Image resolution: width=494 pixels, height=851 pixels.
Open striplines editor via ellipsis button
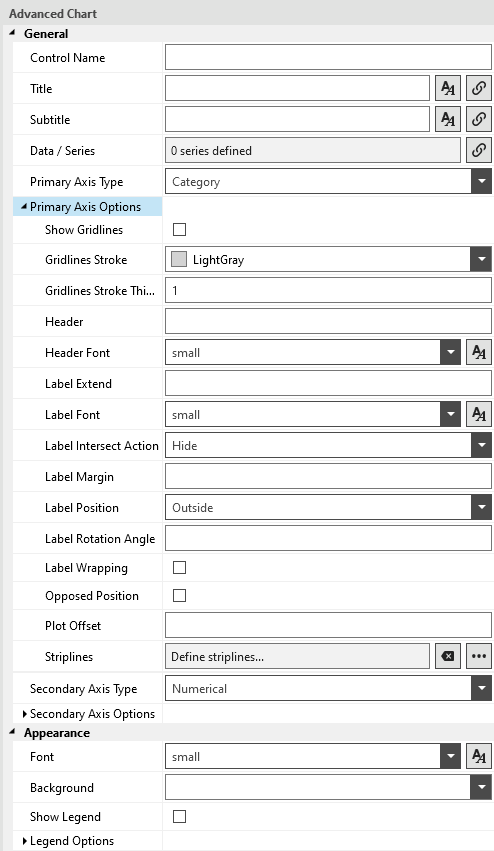(479, 656)
